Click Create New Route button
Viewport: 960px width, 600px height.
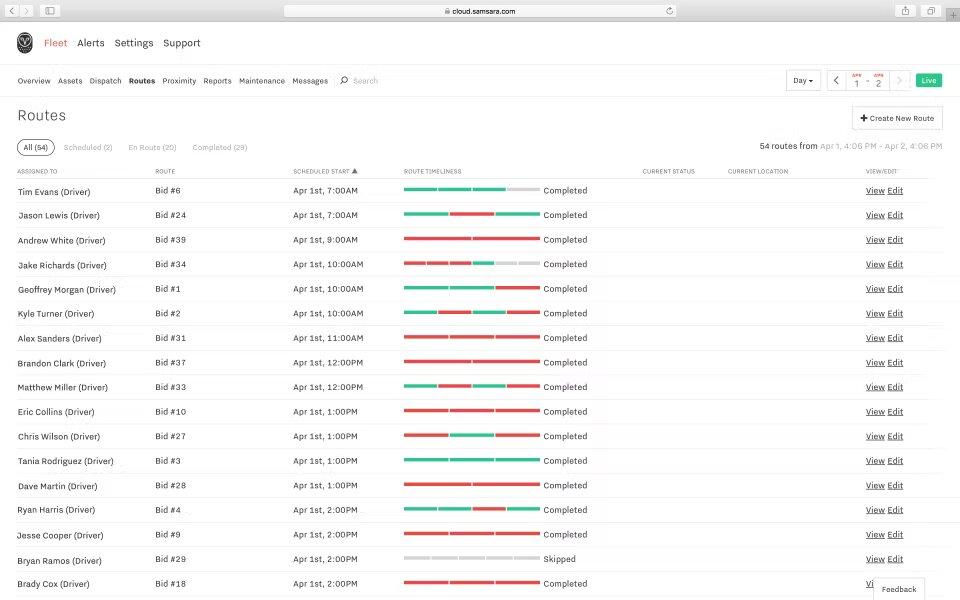pos(897,118)
